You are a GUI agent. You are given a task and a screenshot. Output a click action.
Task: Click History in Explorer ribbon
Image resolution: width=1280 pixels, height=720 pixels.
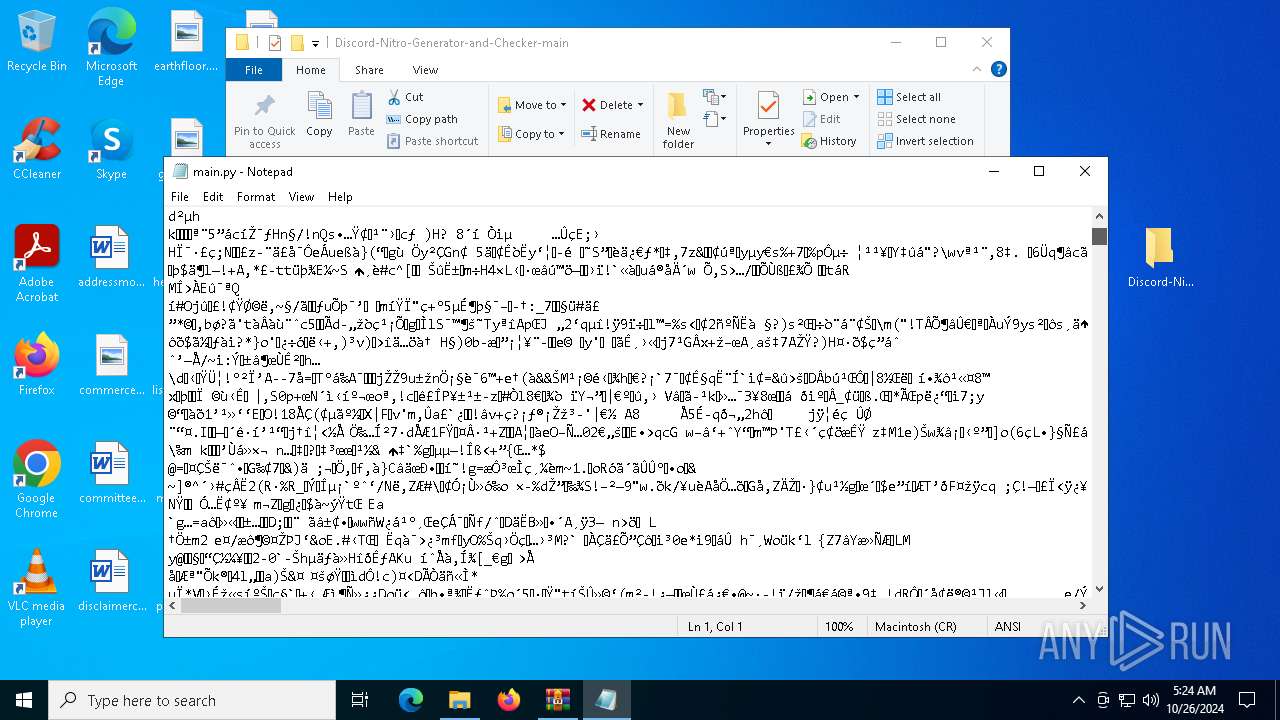830,141
